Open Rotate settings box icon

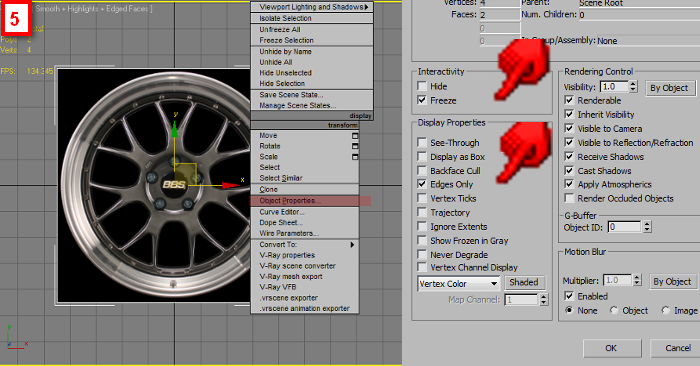355,146
